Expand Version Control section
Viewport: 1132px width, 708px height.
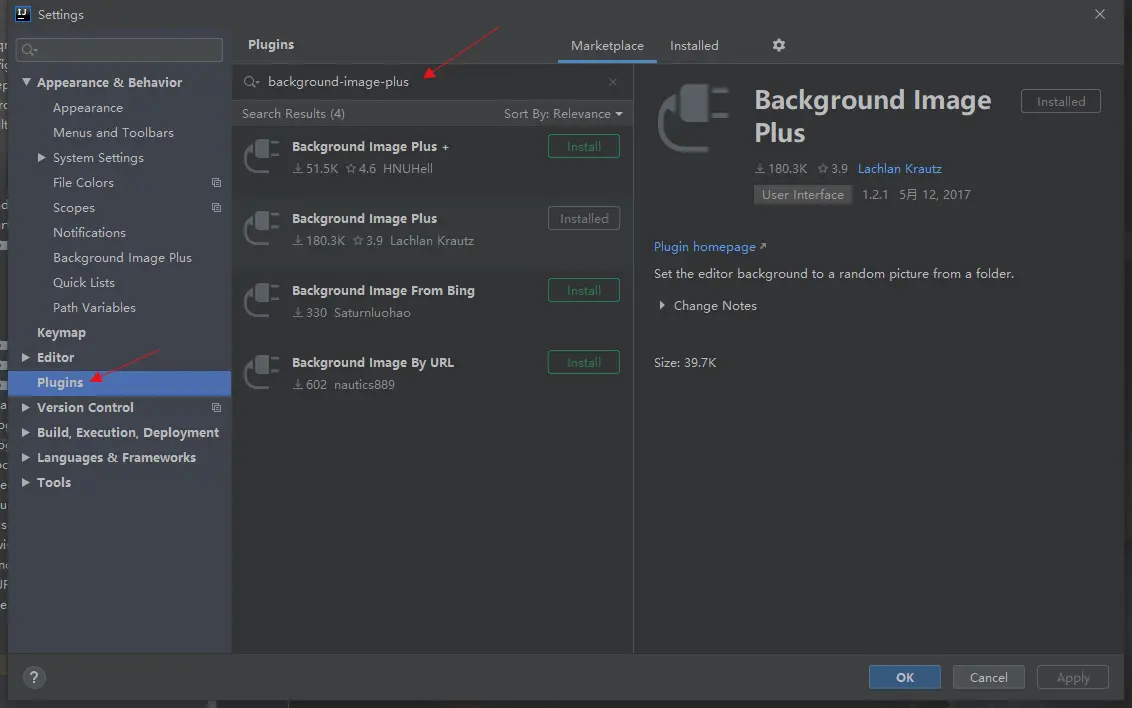pos(25,408)
